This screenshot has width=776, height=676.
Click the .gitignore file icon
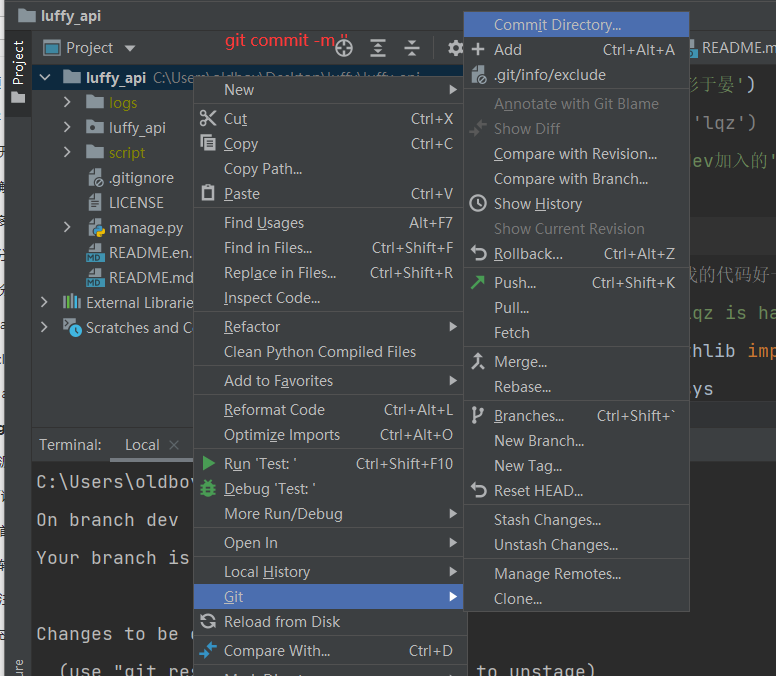96,177
